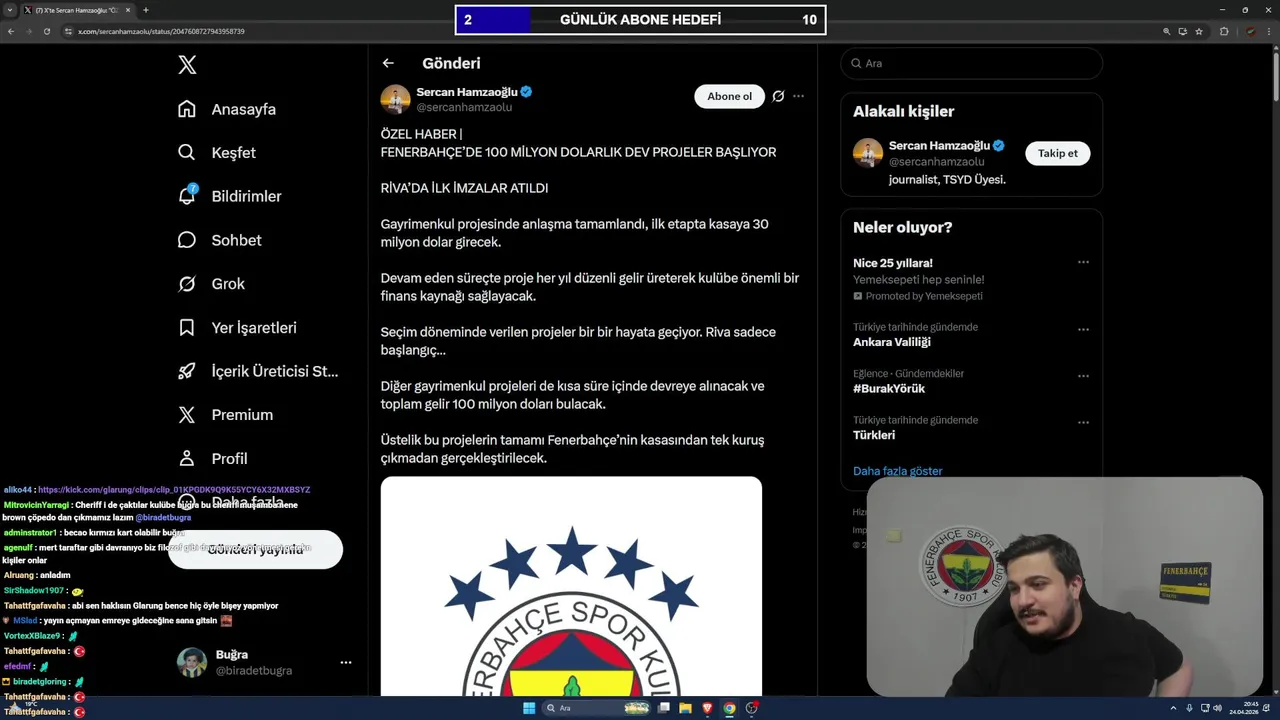Open more options for Ankara Valiliği trend
The width and height of the screenshot is (1280, 720).
point(1083,329)
